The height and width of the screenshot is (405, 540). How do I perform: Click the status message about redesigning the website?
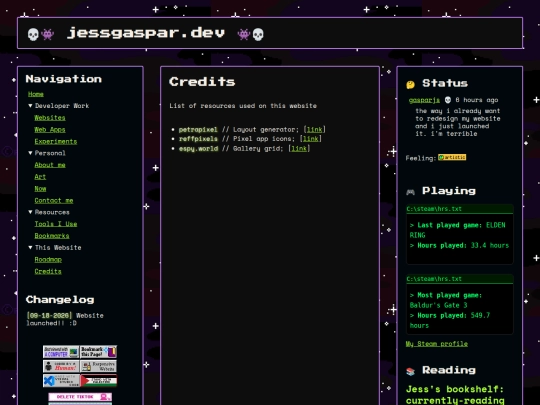point(458,122)
